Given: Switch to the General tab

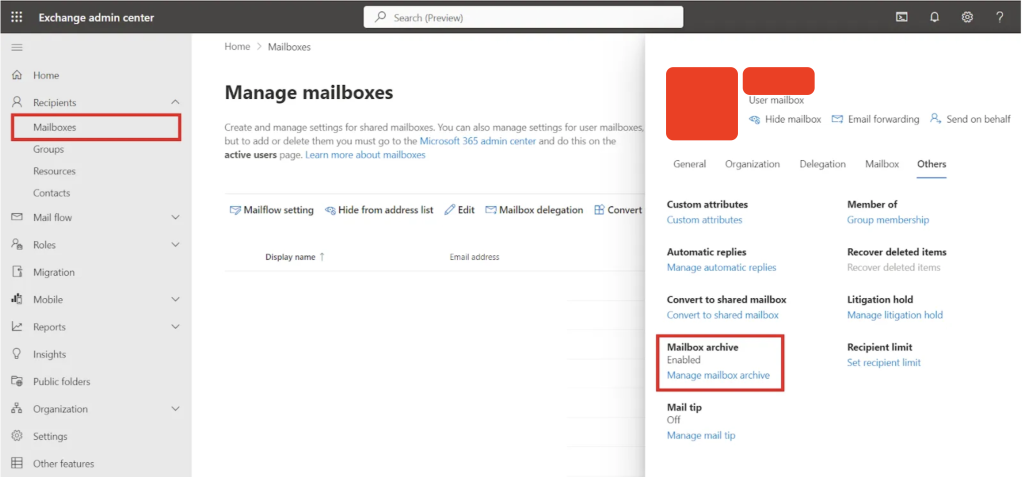Looking at the screenshot, I should coord(689,164).
